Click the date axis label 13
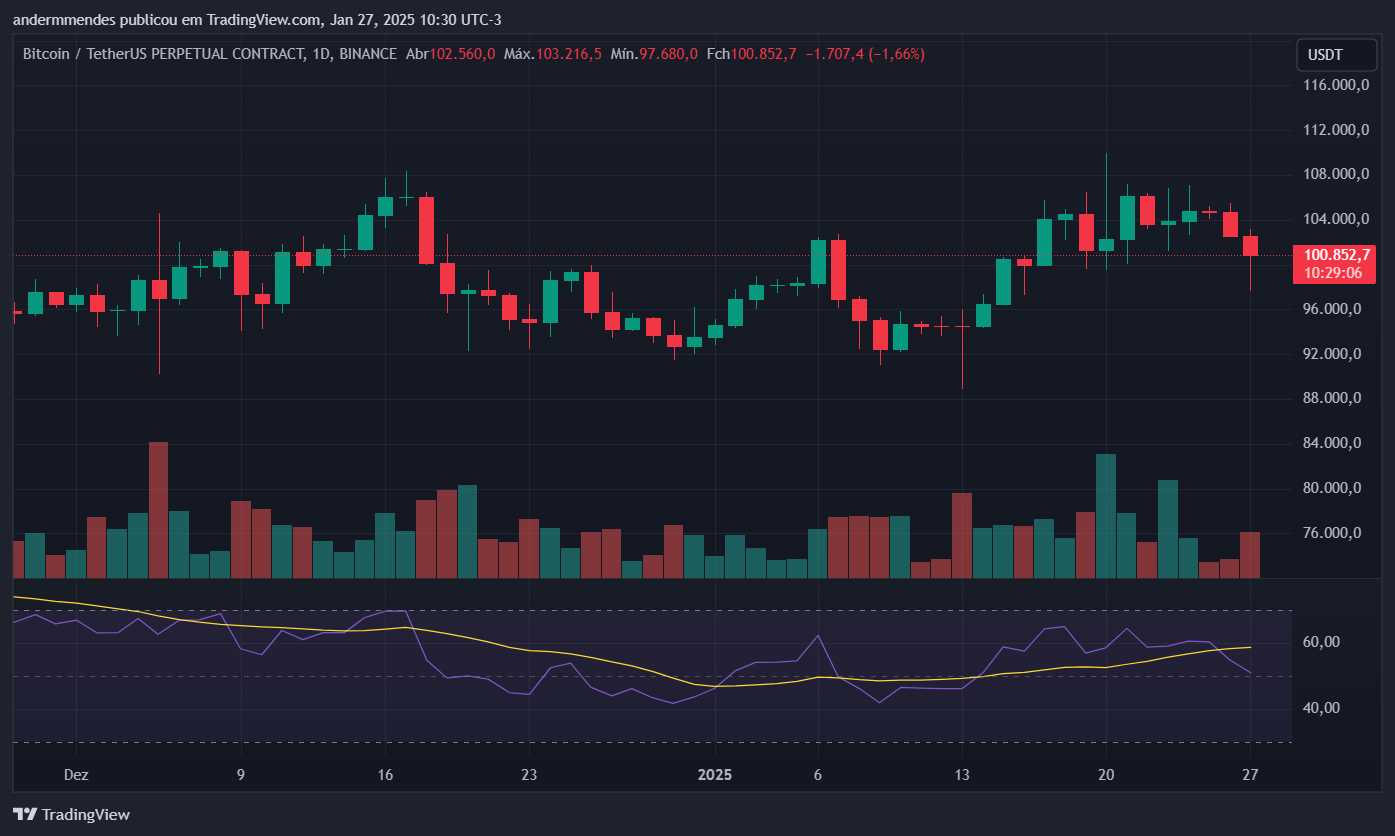Viewport: 1395px width, 836px height. [962, 775]
